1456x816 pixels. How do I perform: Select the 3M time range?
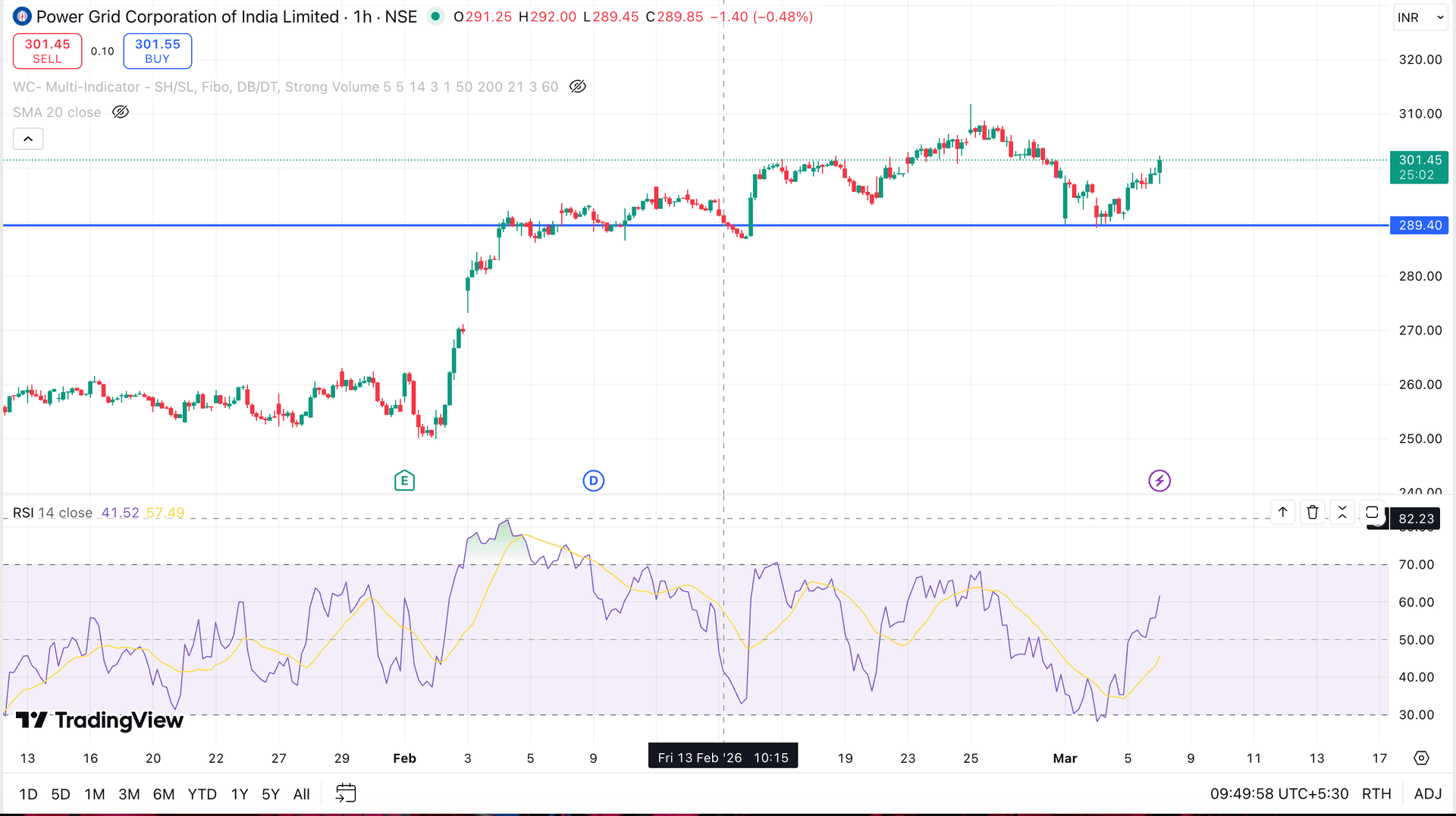[x=129, y=794]
